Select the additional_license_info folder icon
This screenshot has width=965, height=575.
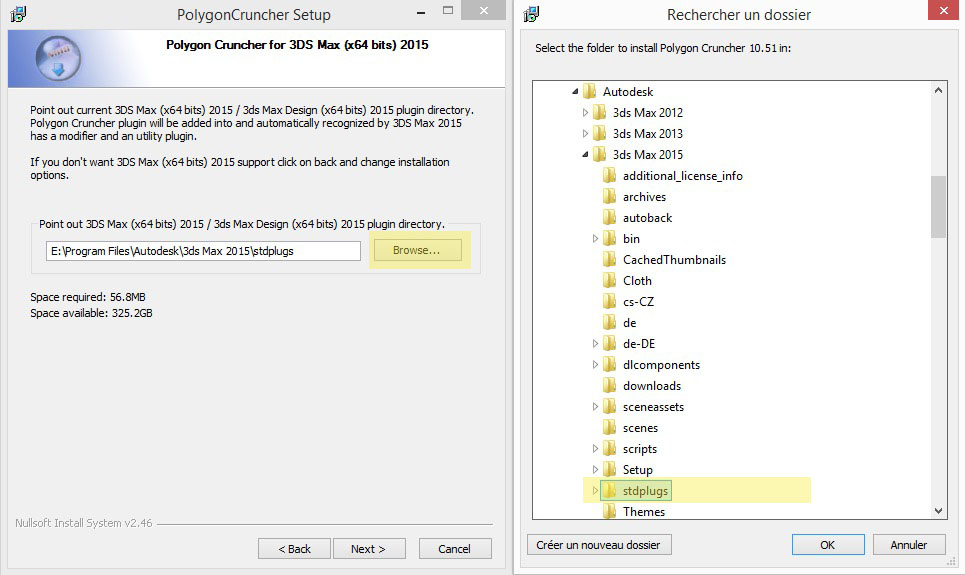click(x=609, y=175)
